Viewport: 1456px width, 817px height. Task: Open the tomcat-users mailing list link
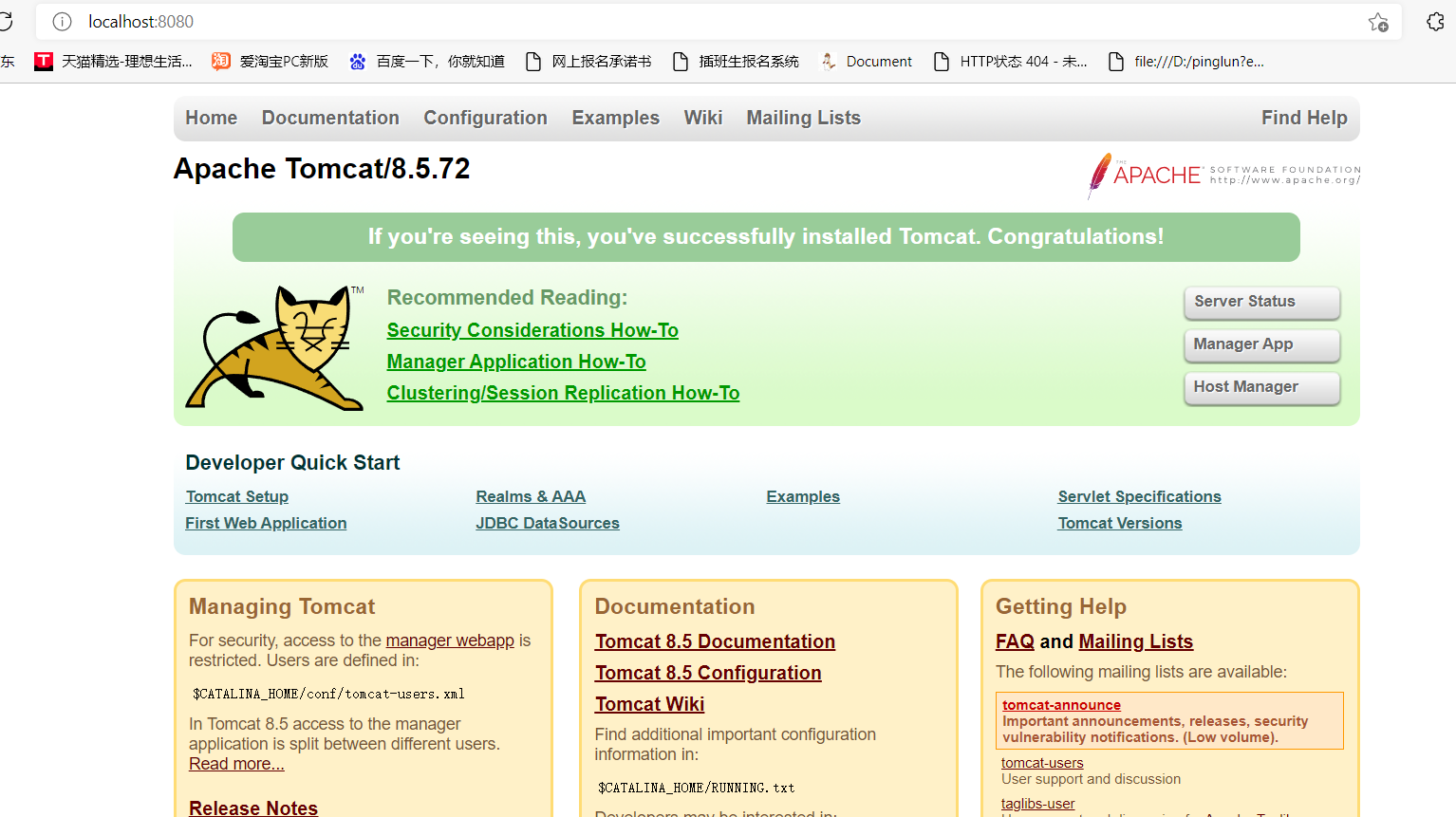coord(1042,763)
